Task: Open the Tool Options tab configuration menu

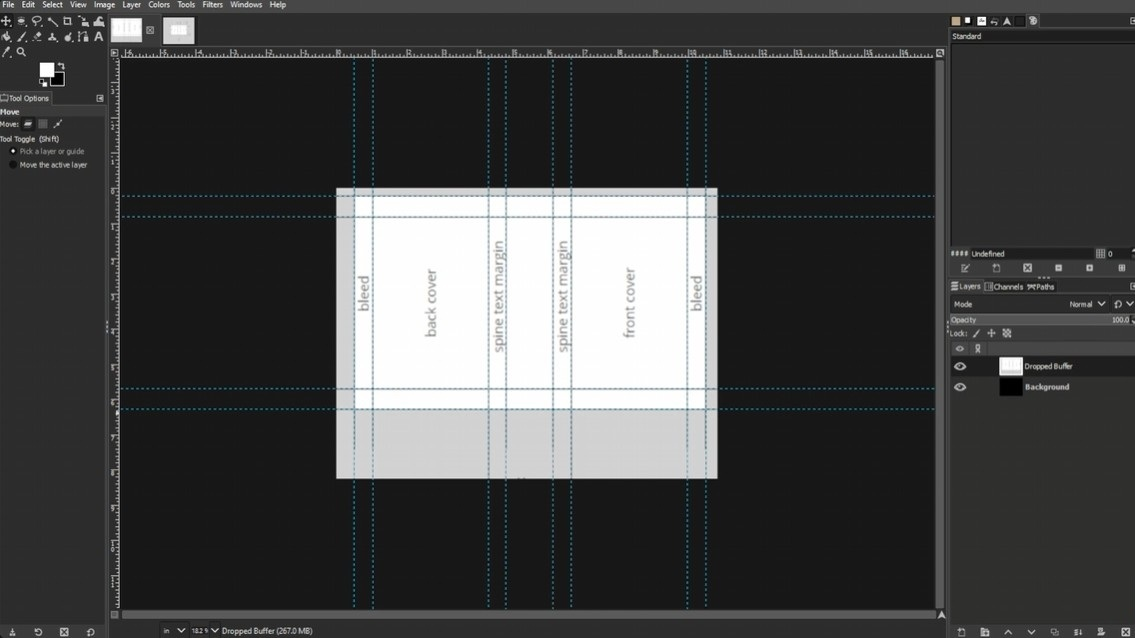Action: click(x=100, y=98)
